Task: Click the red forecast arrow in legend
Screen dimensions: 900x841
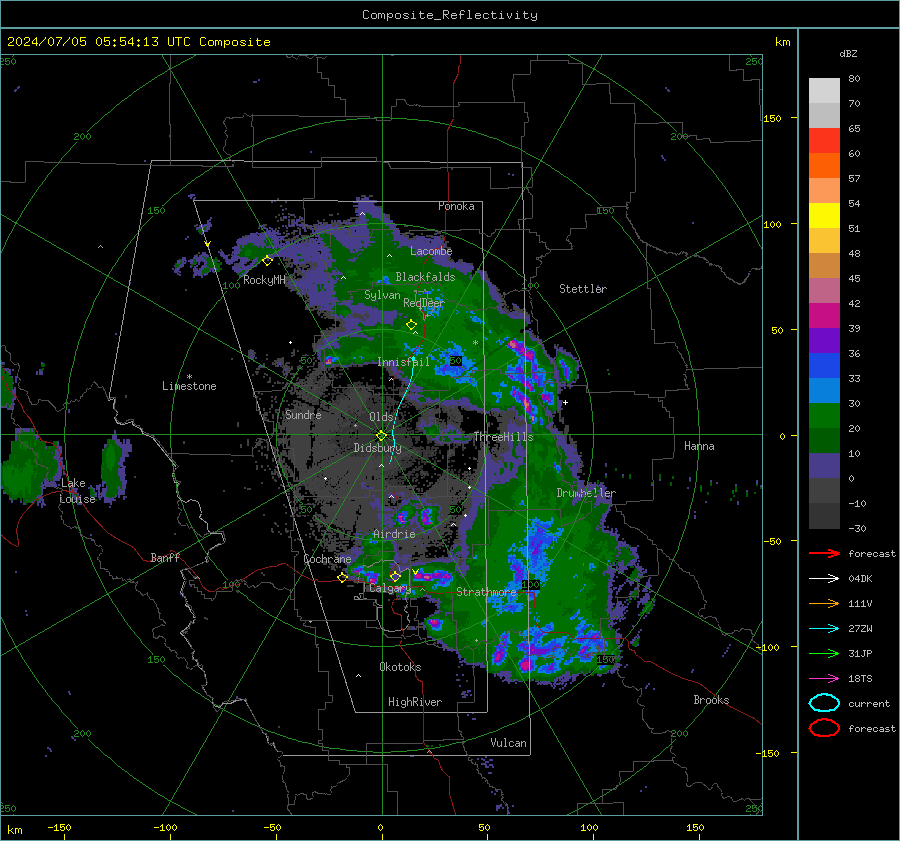Action: [824, 553]
